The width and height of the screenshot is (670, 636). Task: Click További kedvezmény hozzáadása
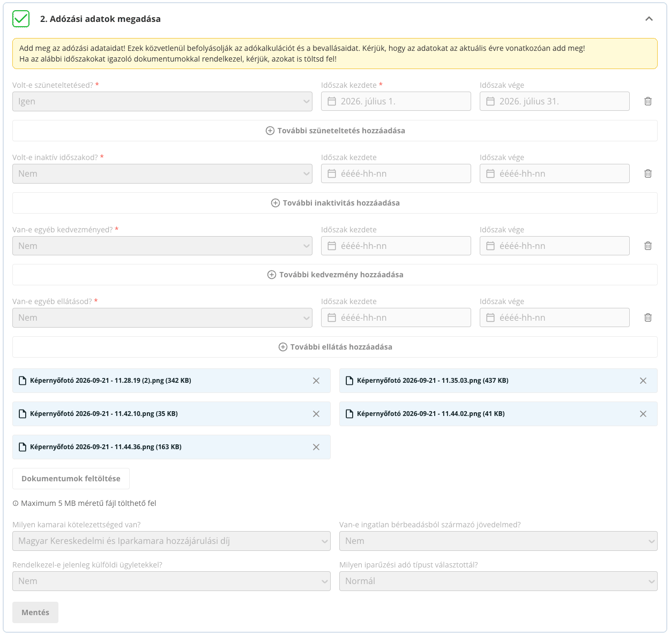[x=335, y=275]
